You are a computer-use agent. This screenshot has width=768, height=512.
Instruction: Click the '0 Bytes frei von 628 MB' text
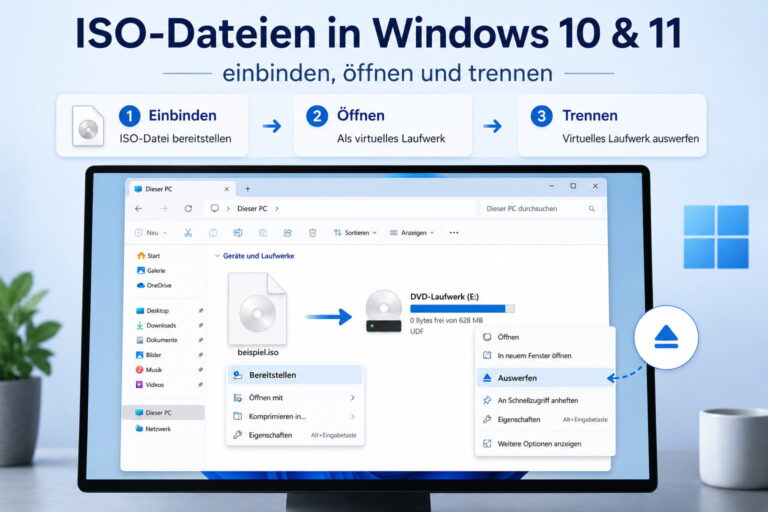pyautogui.click(x=446, y=320)
